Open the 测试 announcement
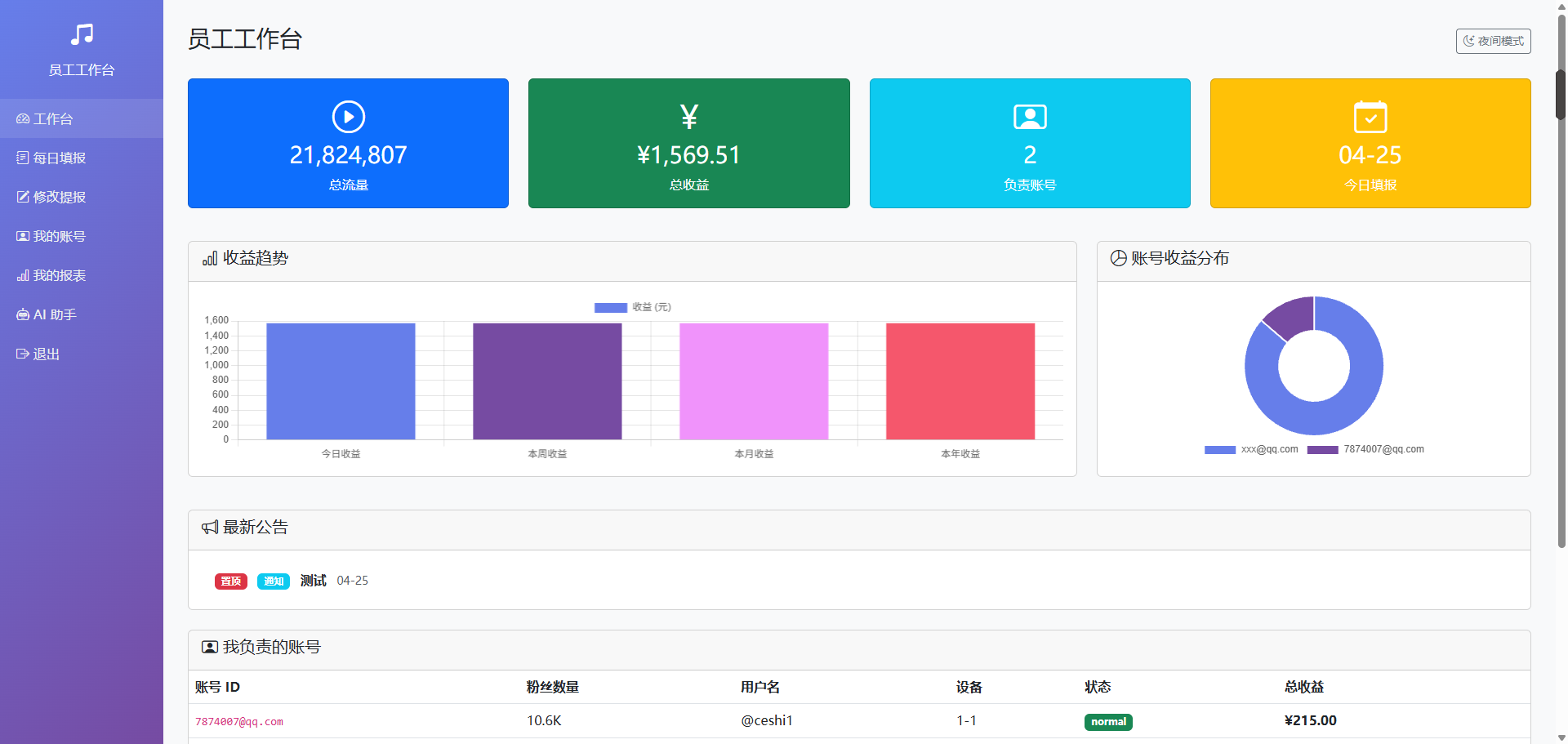The image size is (1568, 744). coord(313,581)
